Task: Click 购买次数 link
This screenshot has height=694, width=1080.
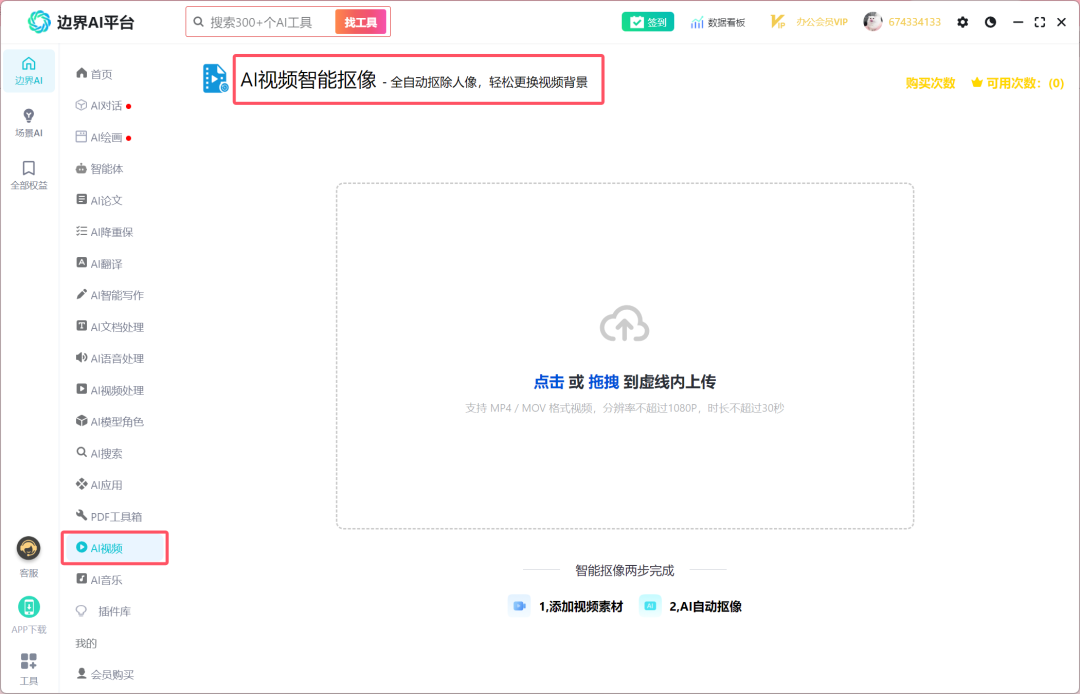Action: tap(930, 83)
